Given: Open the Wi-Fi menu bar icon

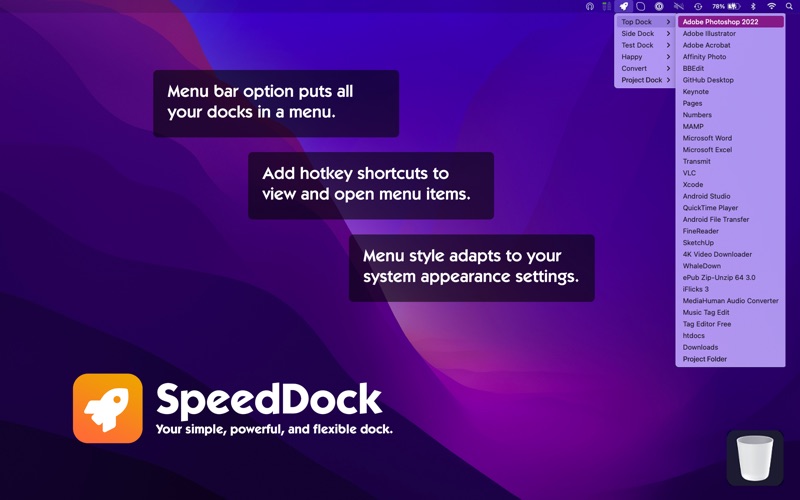Looking at the screenshot, I should pyautogui.click(x=771, y=6).
